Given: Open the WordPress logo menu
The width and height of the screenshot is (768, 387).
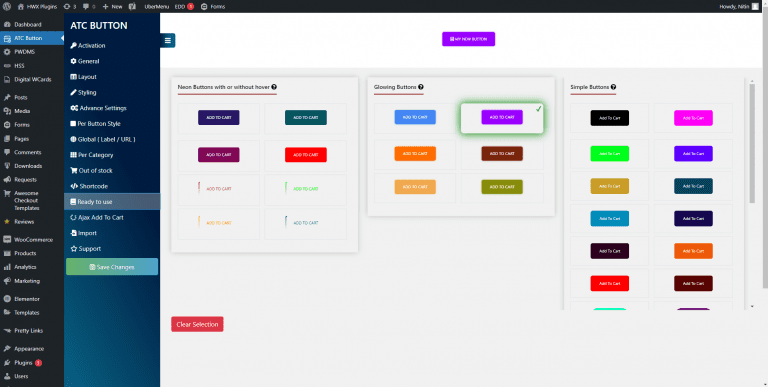Looking at the screenshot, I should pyautogui.click(x=6, y=6).
